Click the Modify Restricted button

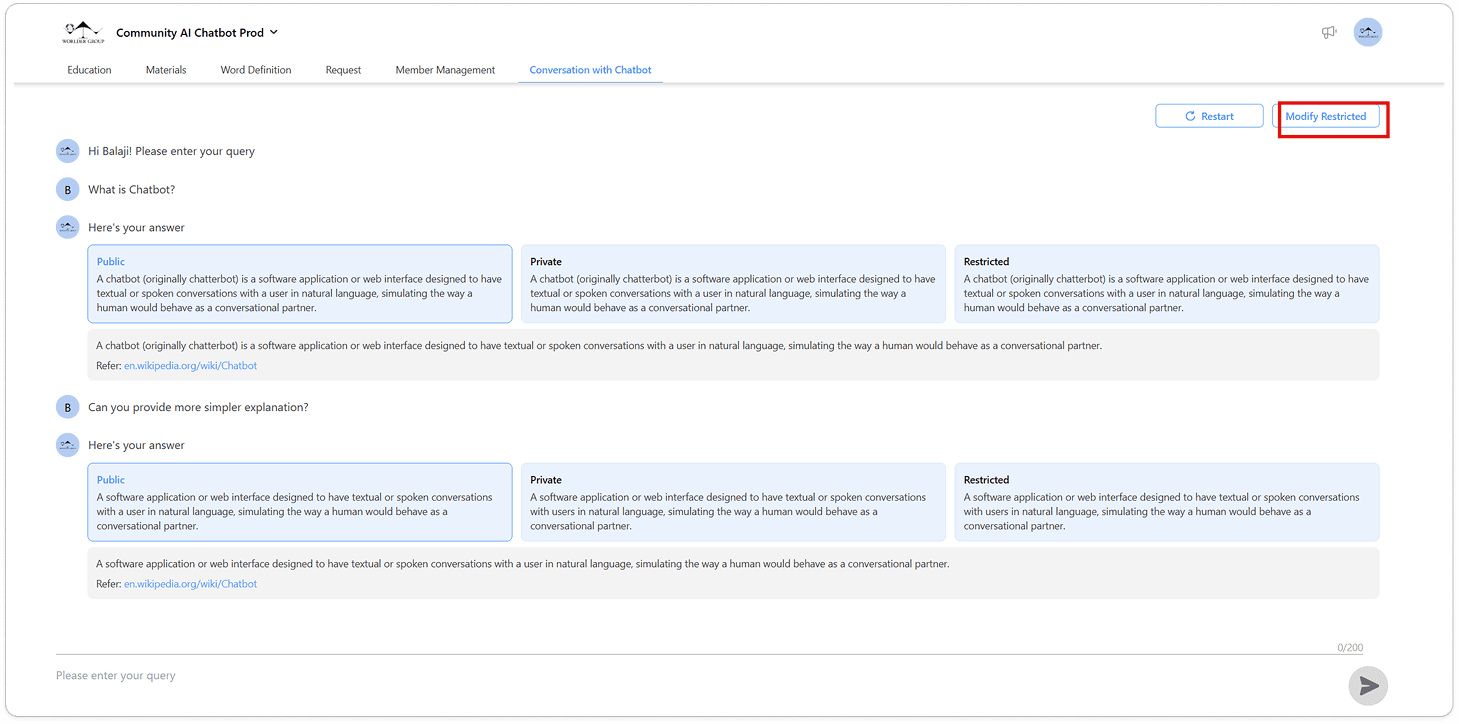(x=1325, y=117)
